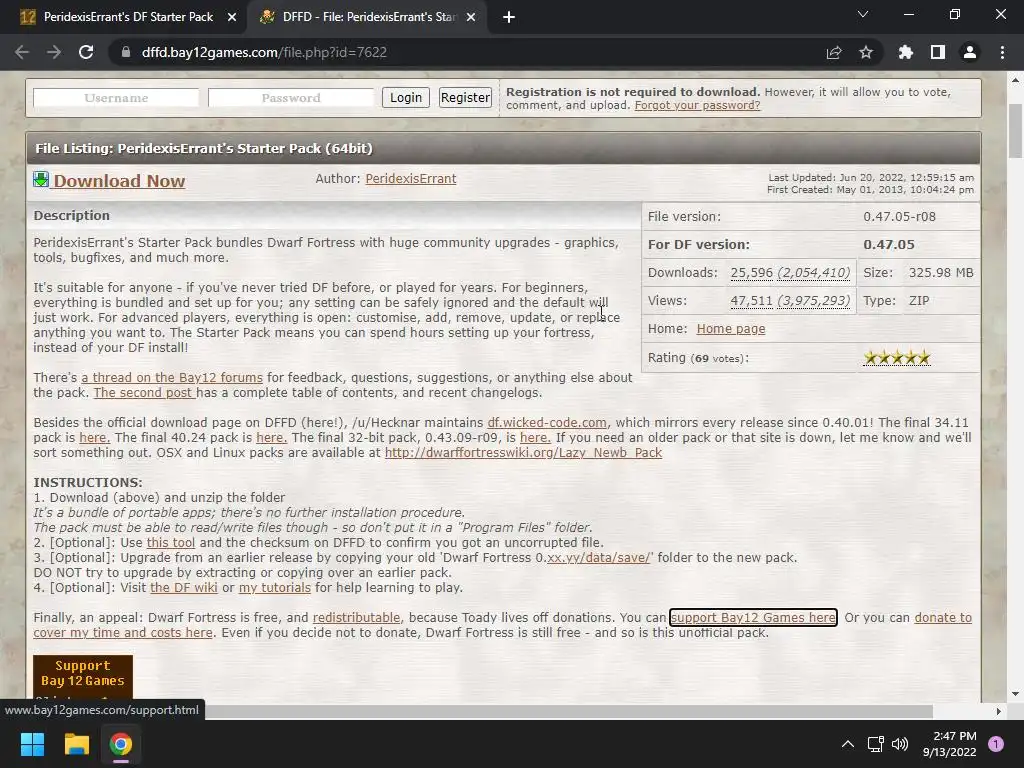Close the PeridexisErrant's DF Starter Pack tab
Image resolution: width=1024 pixels, height=768 pixels.
tap(232, 17)
